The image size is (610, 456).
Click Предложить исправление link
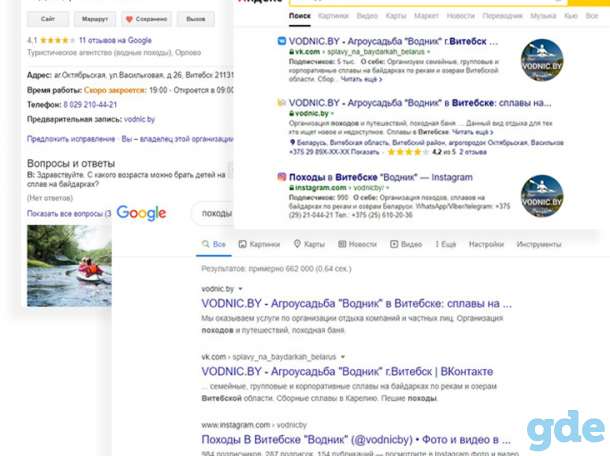pos(71,139)
